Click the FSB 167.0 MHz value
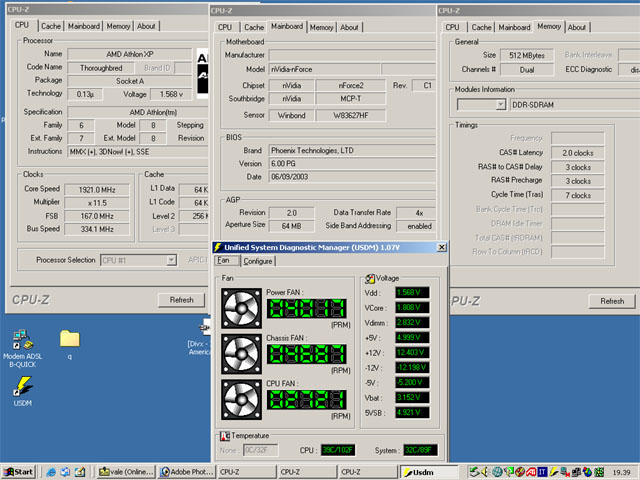Viewport: 640px width, 480px height. click(97, 216)
